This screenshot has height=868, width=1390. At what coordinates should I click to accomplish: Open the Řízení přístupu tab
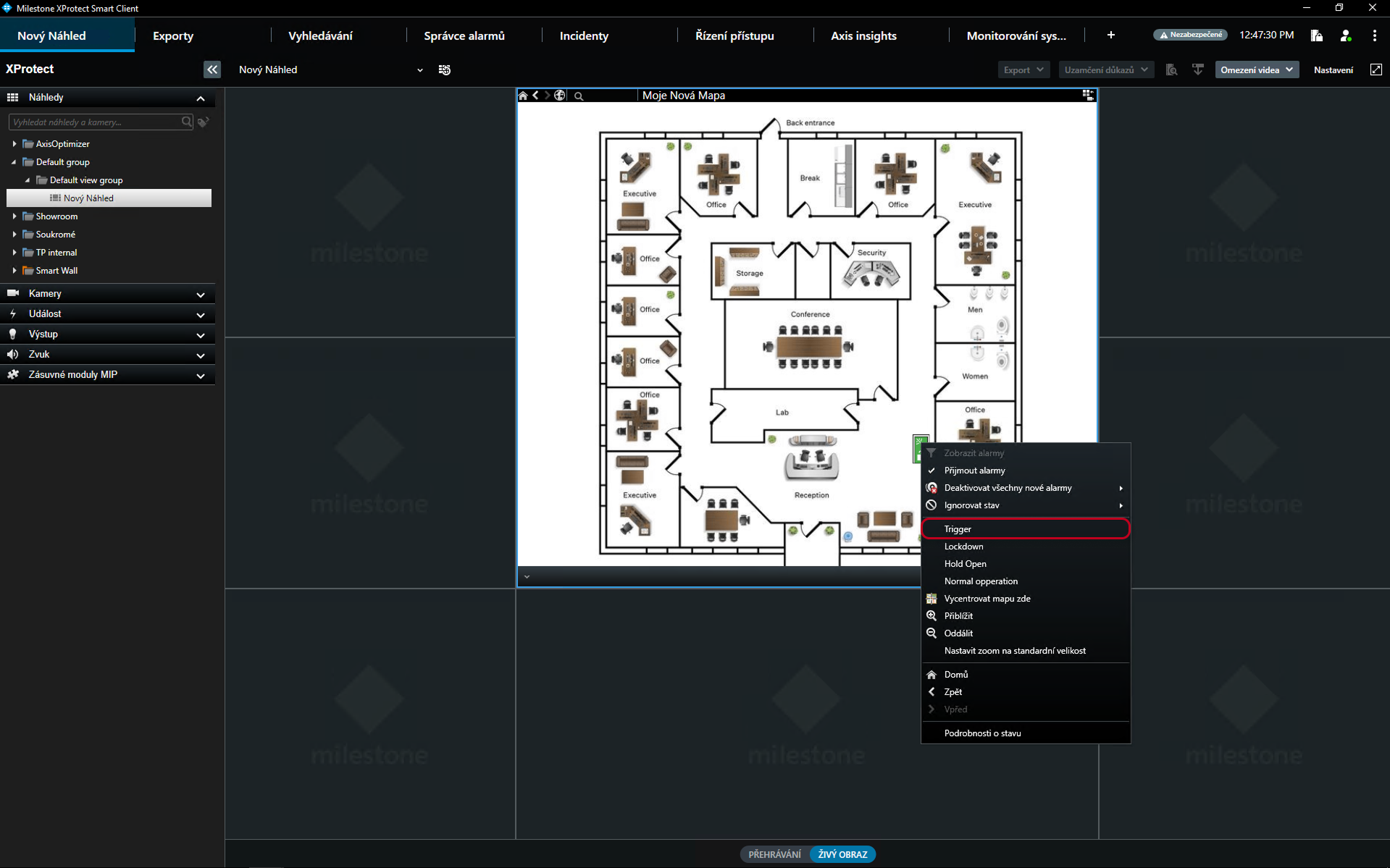tap(734, 35)
